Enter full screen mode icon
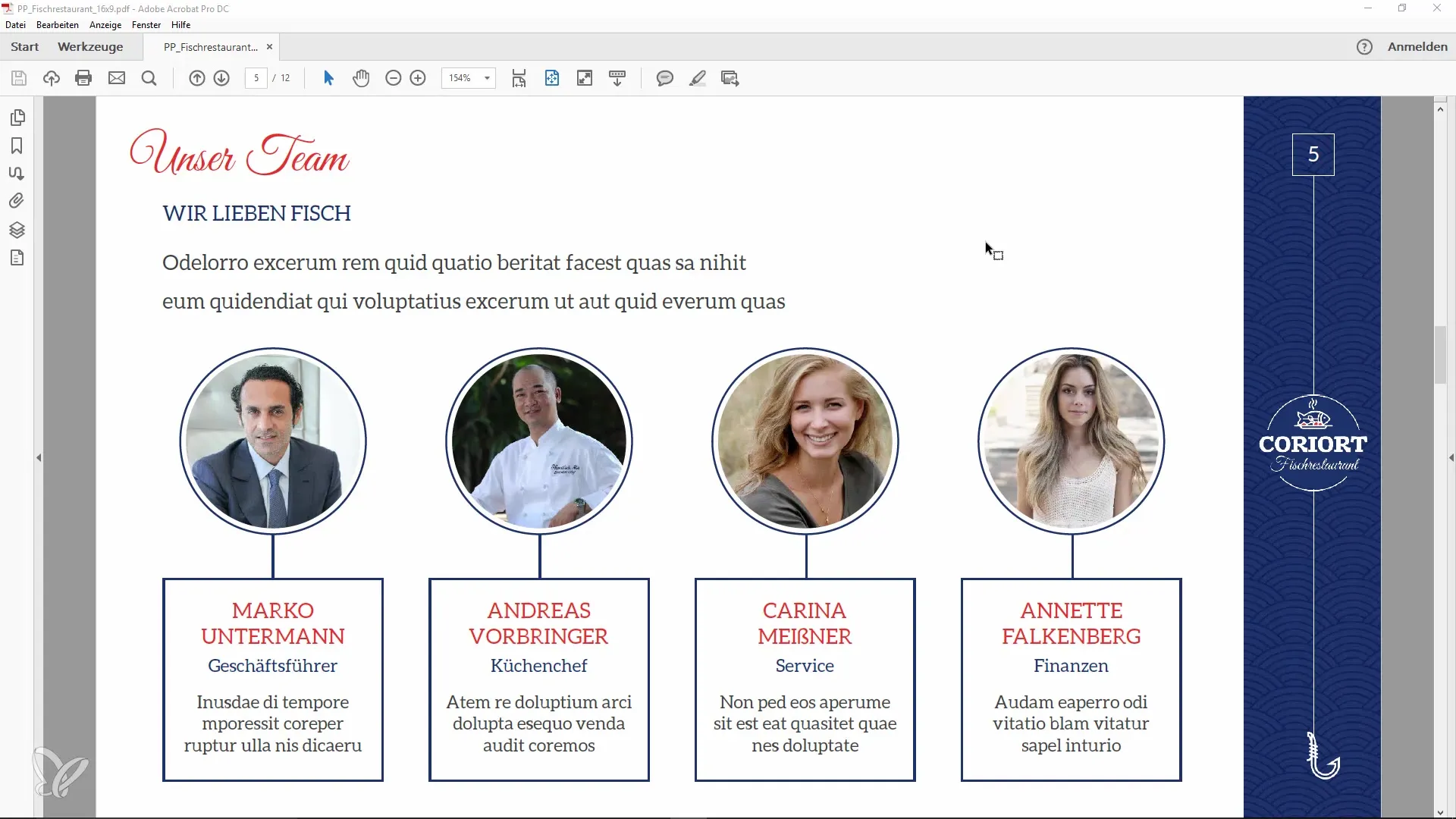1456x819 pixels. point(585,78)
